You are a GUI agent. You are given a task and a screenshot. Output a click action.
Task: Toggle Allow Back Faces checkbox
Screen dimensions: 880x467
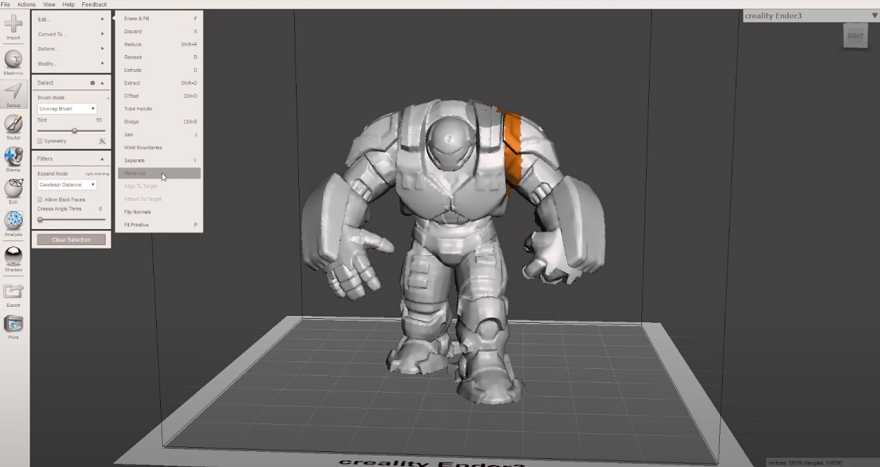click(x=40, y=199)
